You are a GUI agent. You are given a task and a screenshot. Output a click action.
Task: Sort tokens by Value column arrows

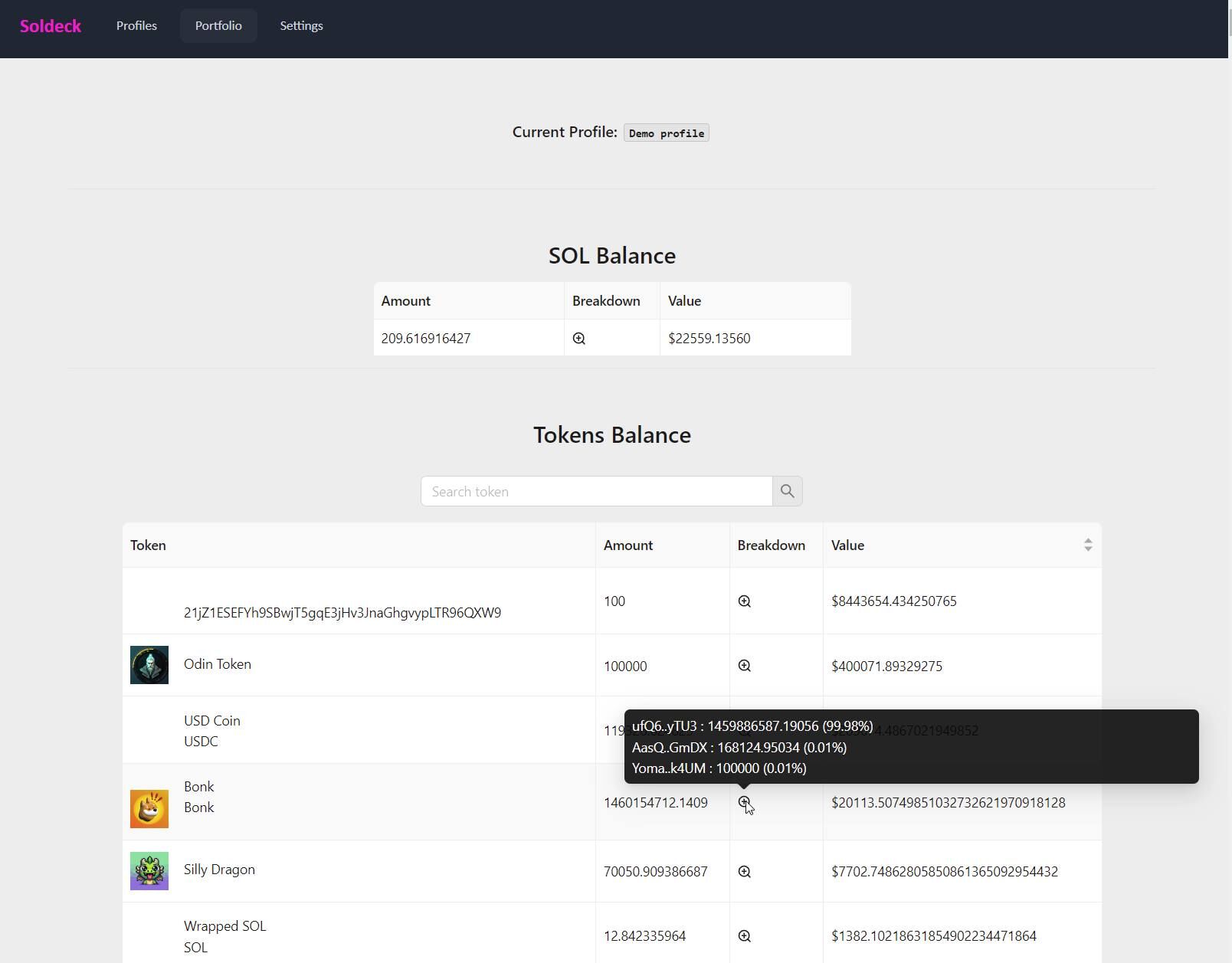pos(1088,545)
